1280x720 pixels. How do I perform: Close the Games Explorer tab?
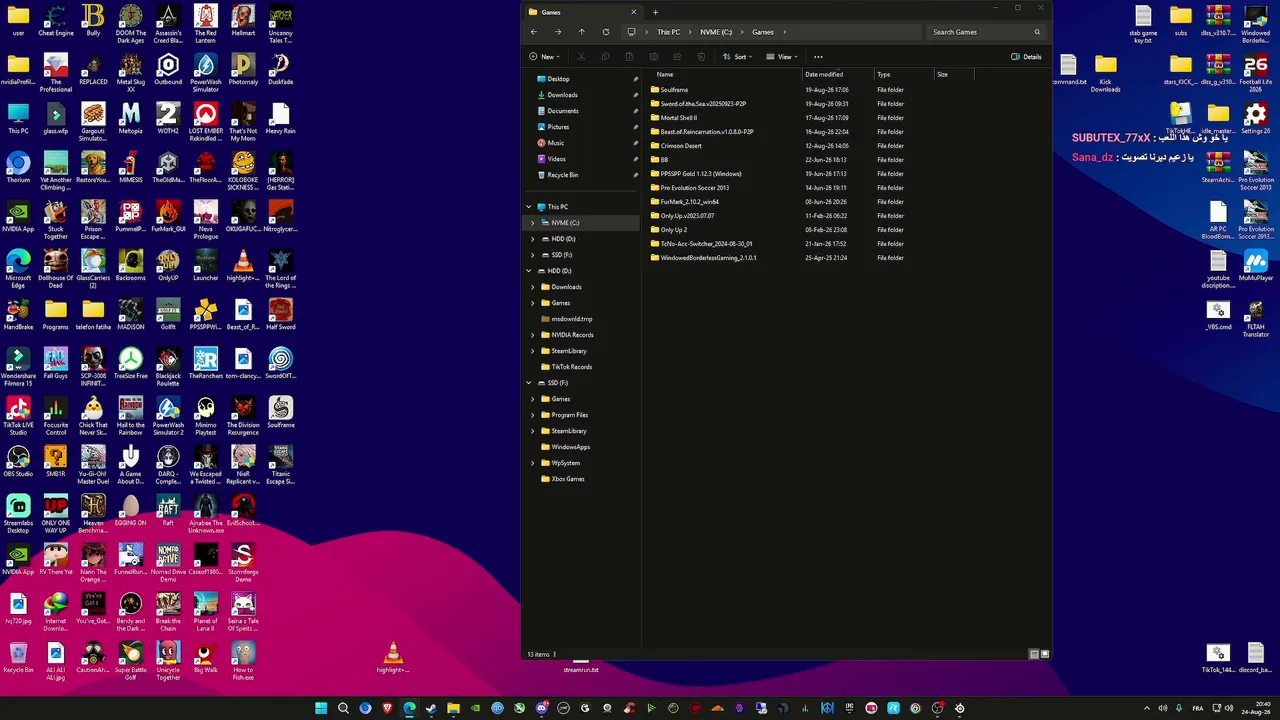click(x=633, y=12)
